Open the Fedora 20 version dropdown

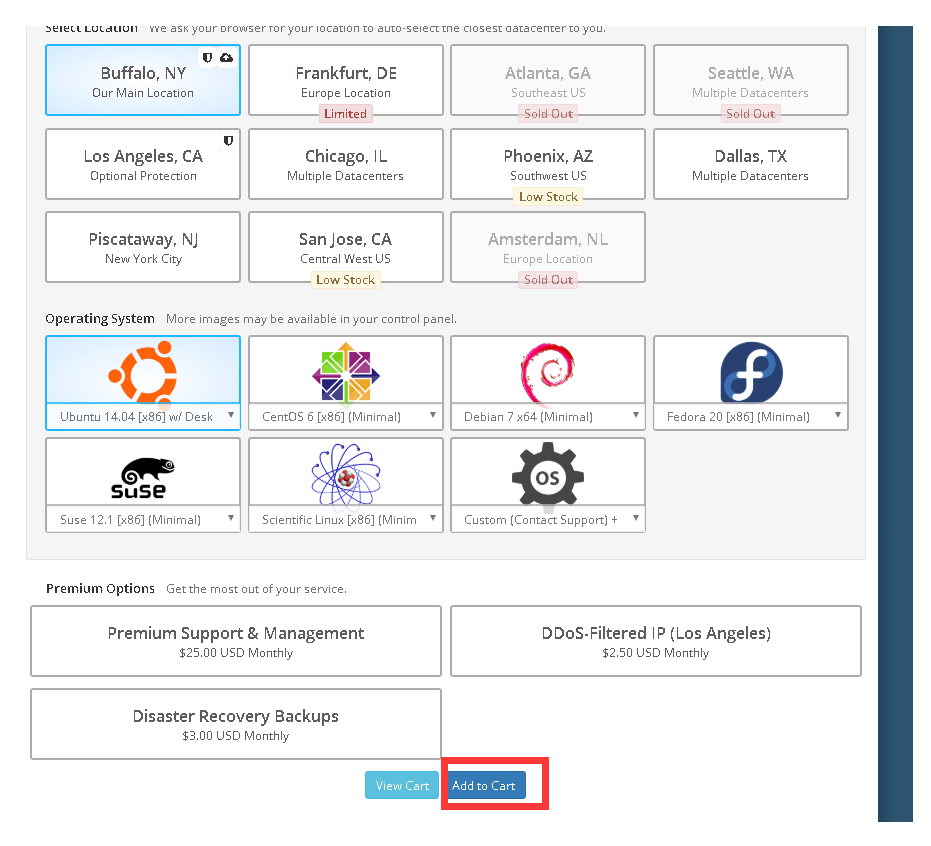[x=750, y=417]
